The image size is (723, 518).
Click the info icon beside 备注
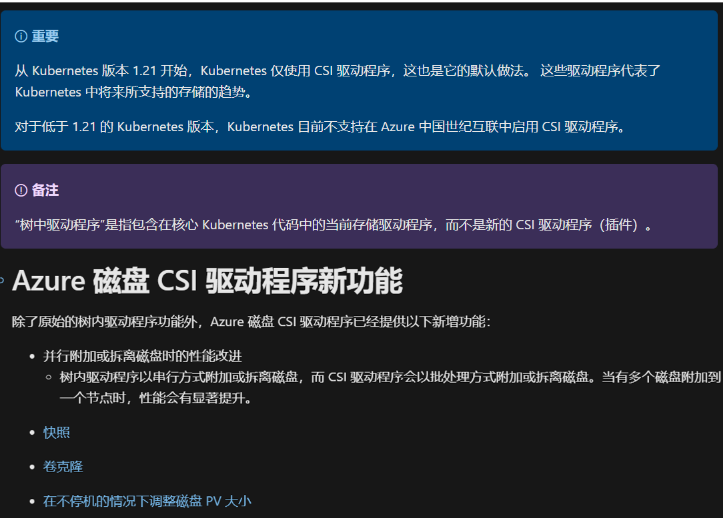coord(21,190)
